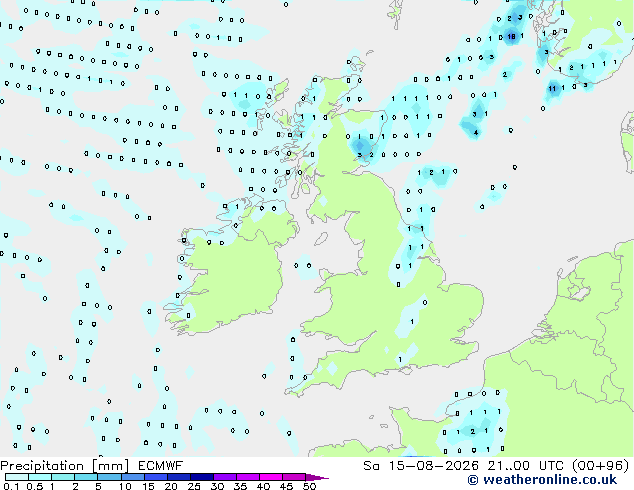Click the legend label "50"
The height and width of the screenshot is (490, 634).
coord(309,486)
